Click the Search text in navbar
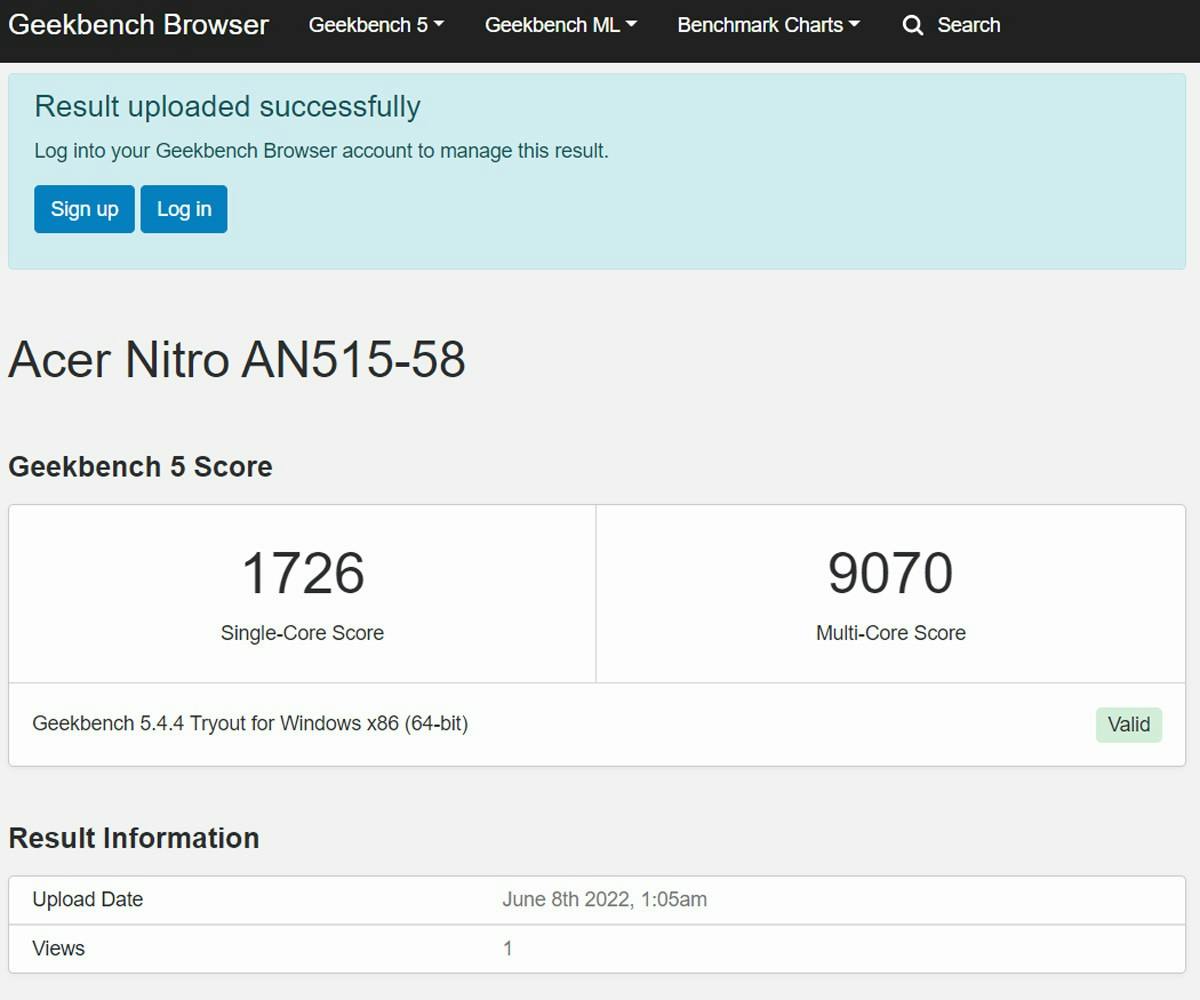Viewport: 1200px width, 1000px height. pos(968,25)
